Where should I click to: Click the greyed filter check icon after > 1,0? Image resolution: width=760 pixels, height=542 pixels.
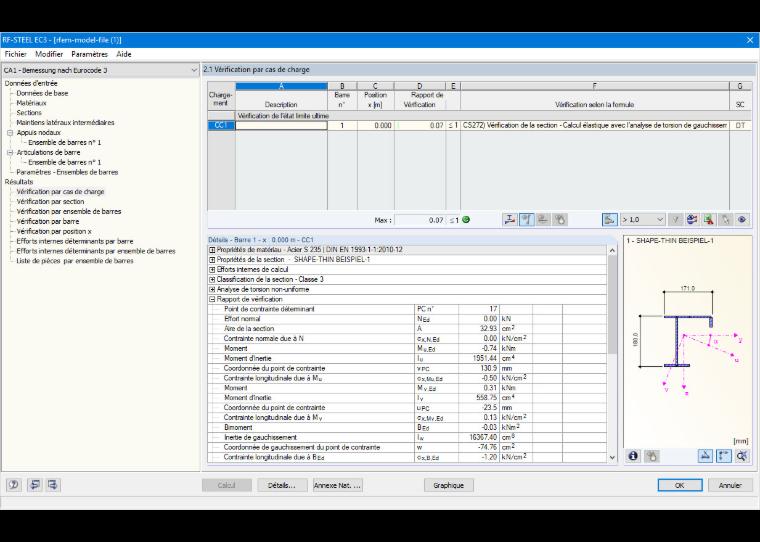point(675,220)
